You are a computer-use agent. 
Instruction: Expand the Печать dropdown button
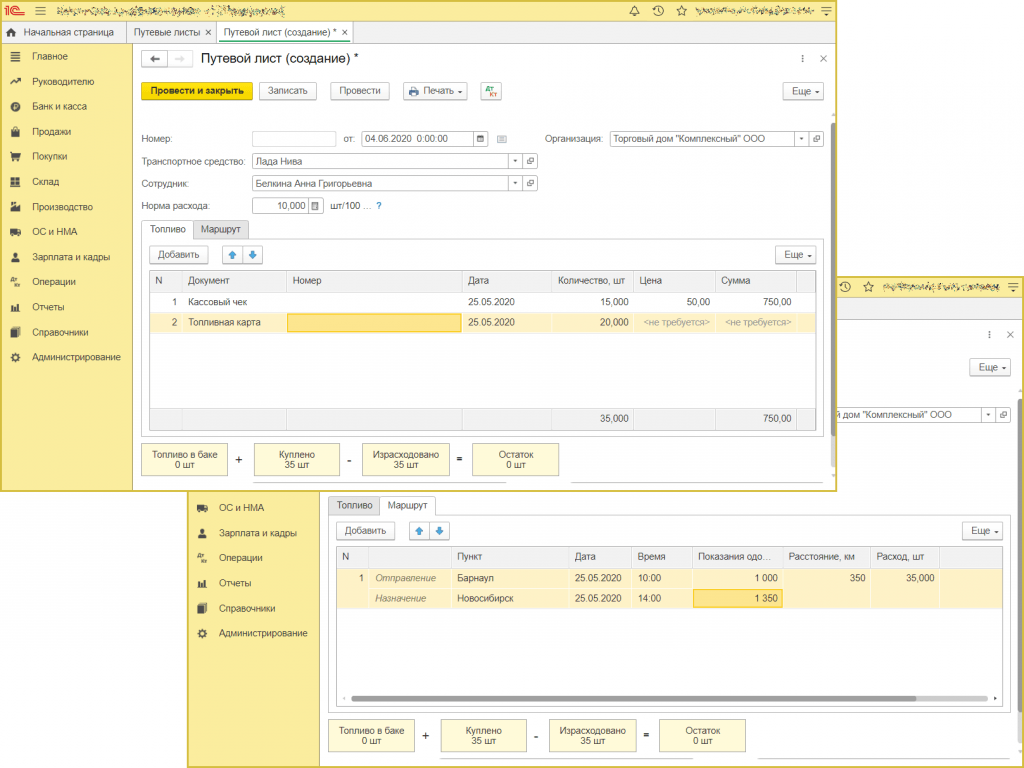point(435,91)
